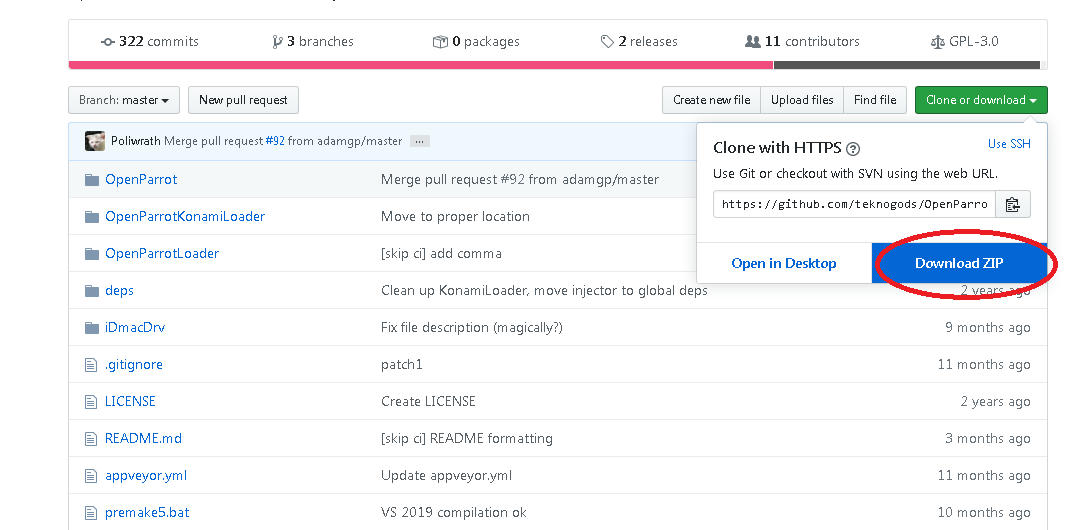This screenshot has width=1080, height=530.
Task: Open the iDmacDrv folder link
Action: tap(135, 327)
